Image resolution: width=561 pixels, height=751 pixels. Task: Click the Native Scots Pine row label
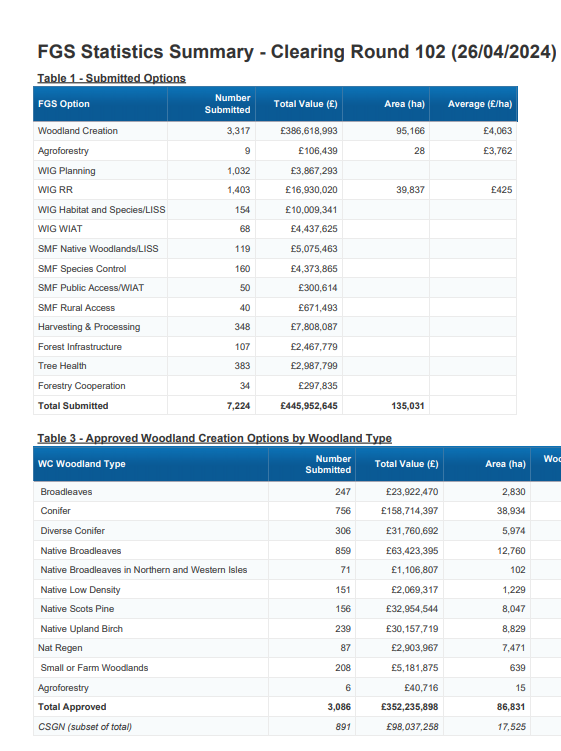pos(77,609)
